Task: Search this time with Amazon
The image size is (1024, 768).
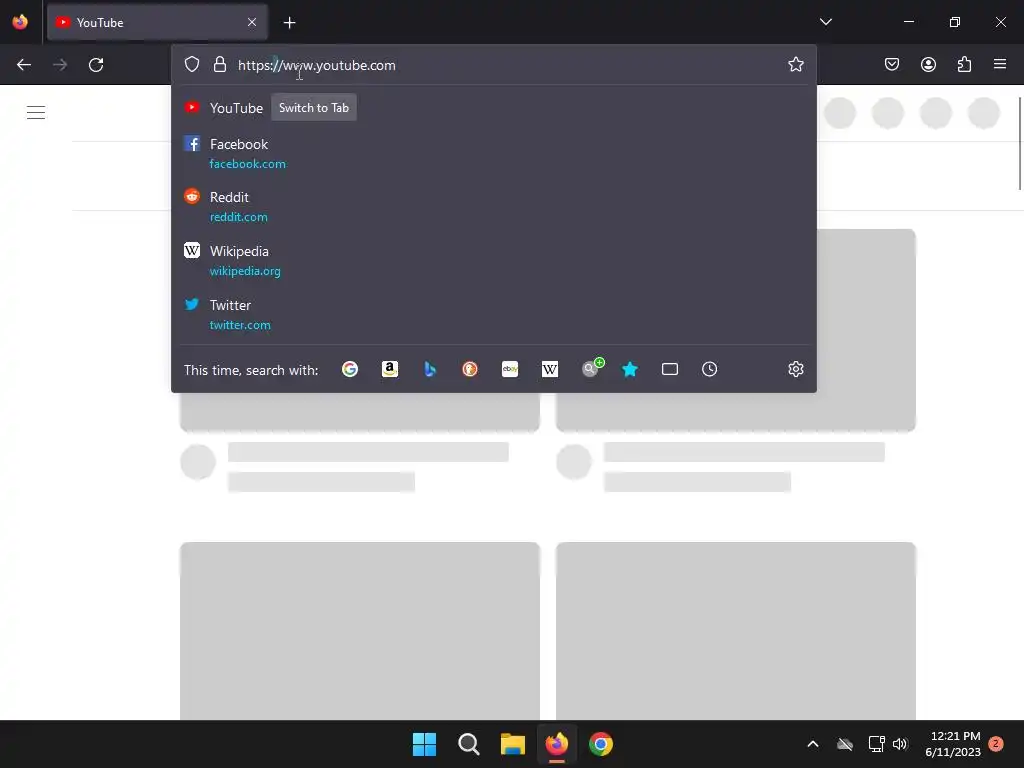Action: 390,370
